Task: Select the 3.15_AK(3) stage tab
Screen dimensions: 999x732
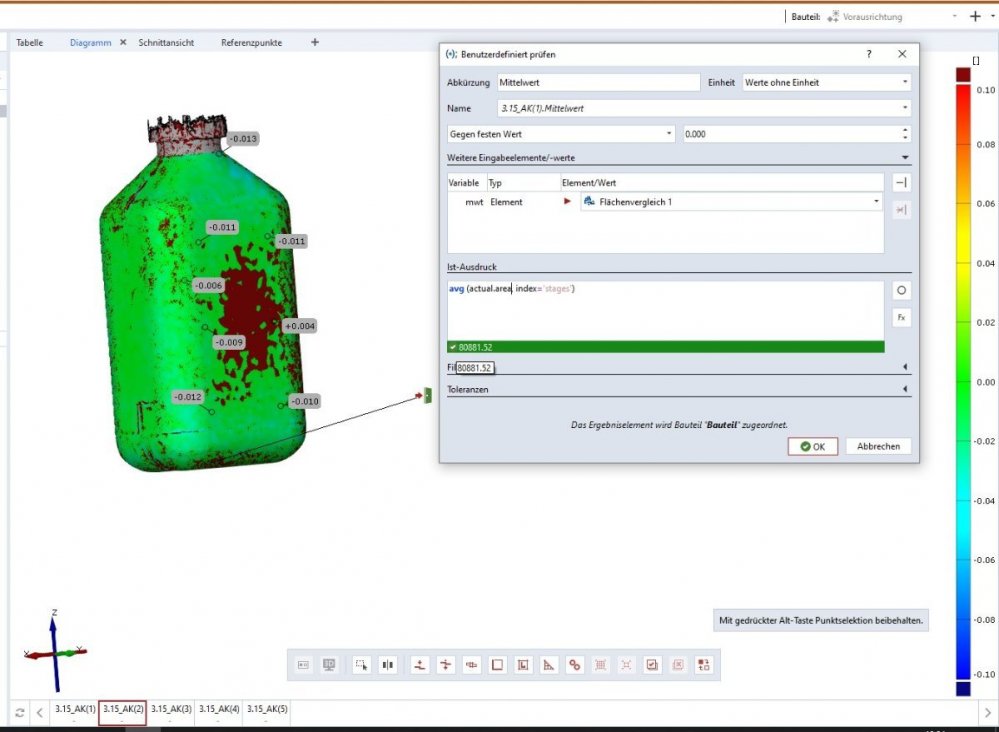Action: [171, 709]
